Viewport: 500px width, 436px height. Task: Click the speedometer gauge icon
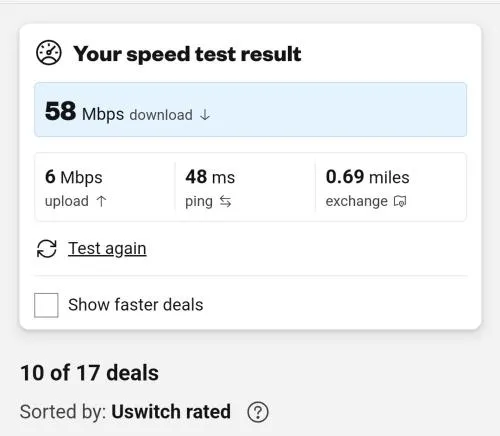click(49, 53)
